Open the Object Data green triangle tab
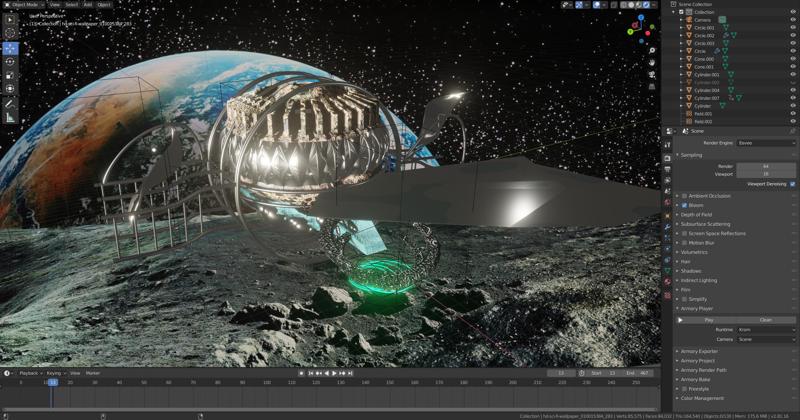 [x=667, y=271]
